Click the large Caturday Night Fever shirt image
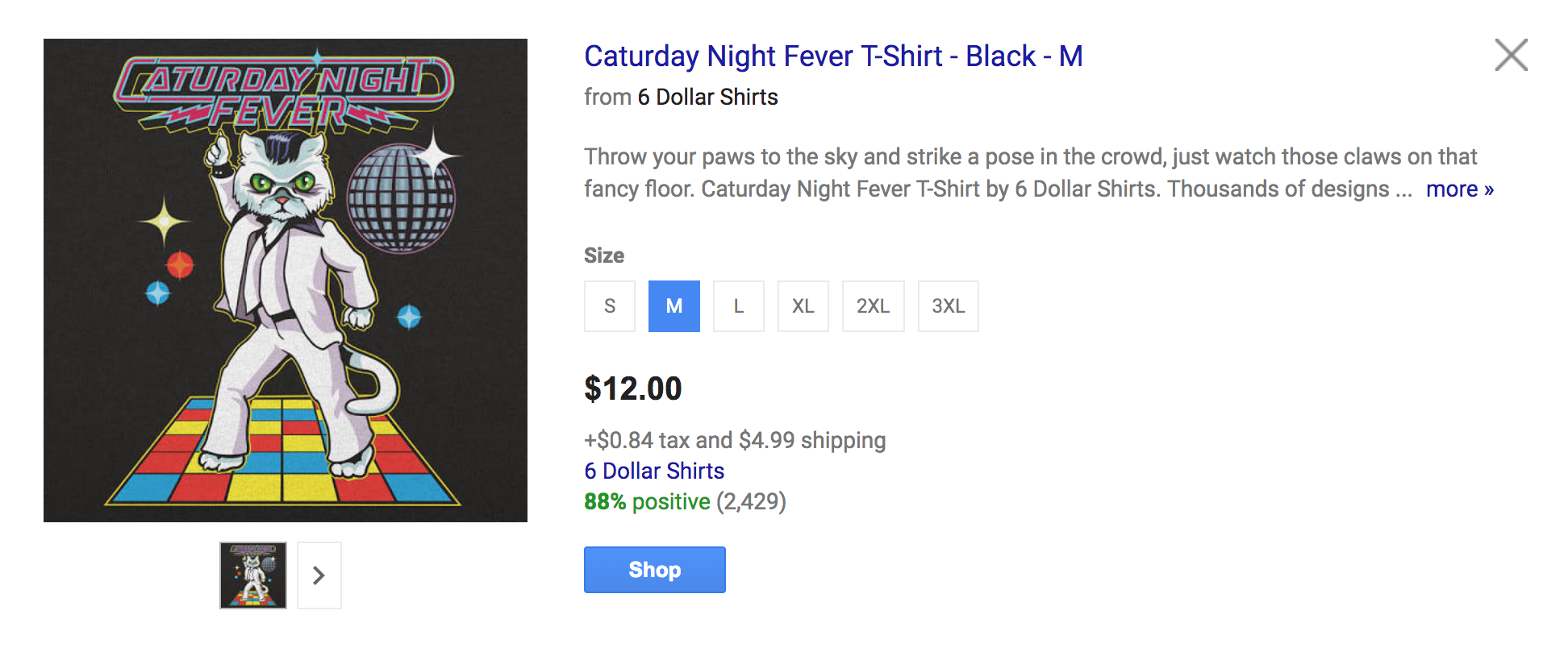The height and width of the screenshot is (648, 1568). coord(286,280)
